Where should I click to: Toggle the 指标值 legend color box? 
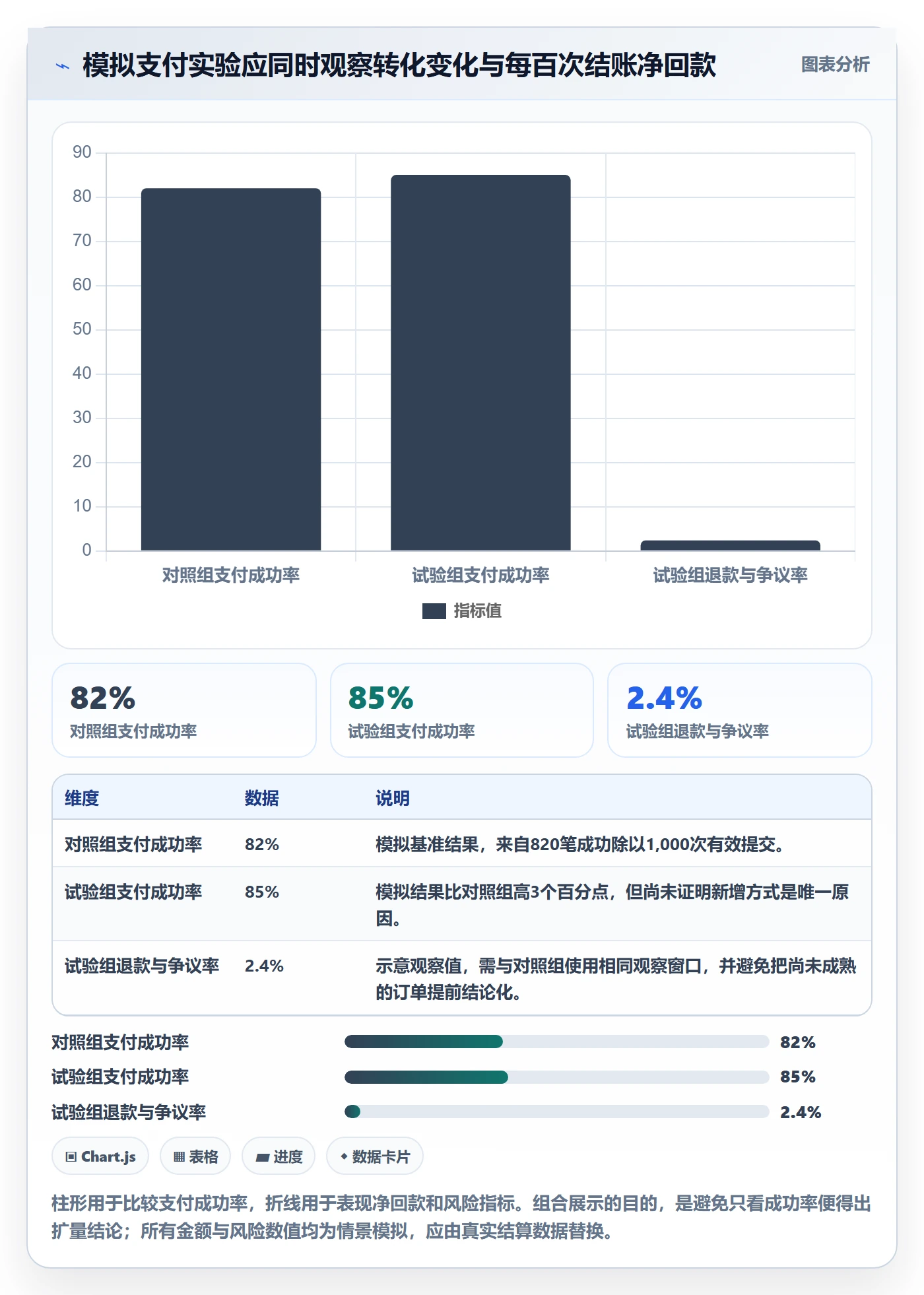click(434, 611)
